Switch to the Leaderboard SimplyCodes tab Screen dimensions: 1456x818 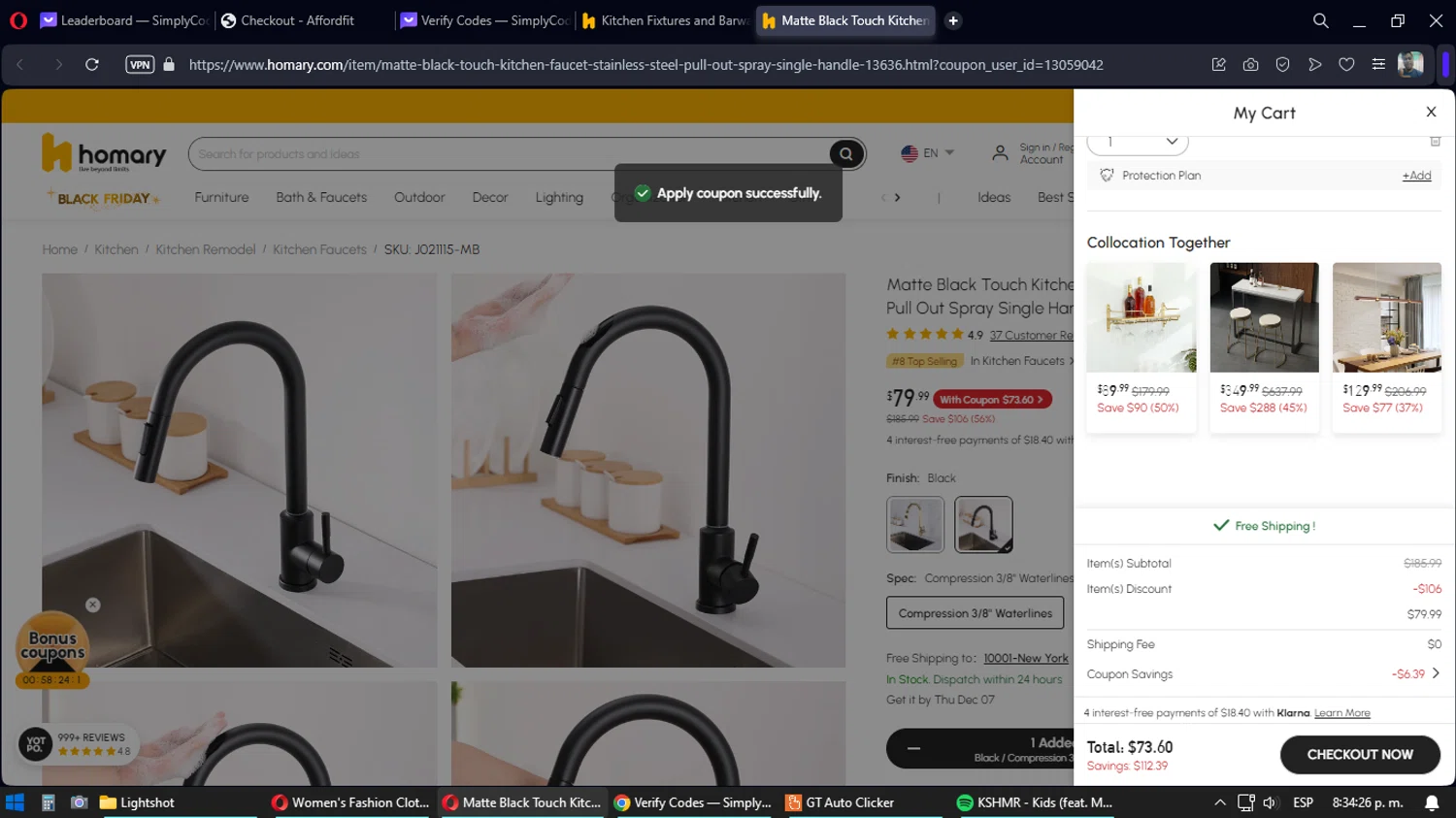(124, 20)
